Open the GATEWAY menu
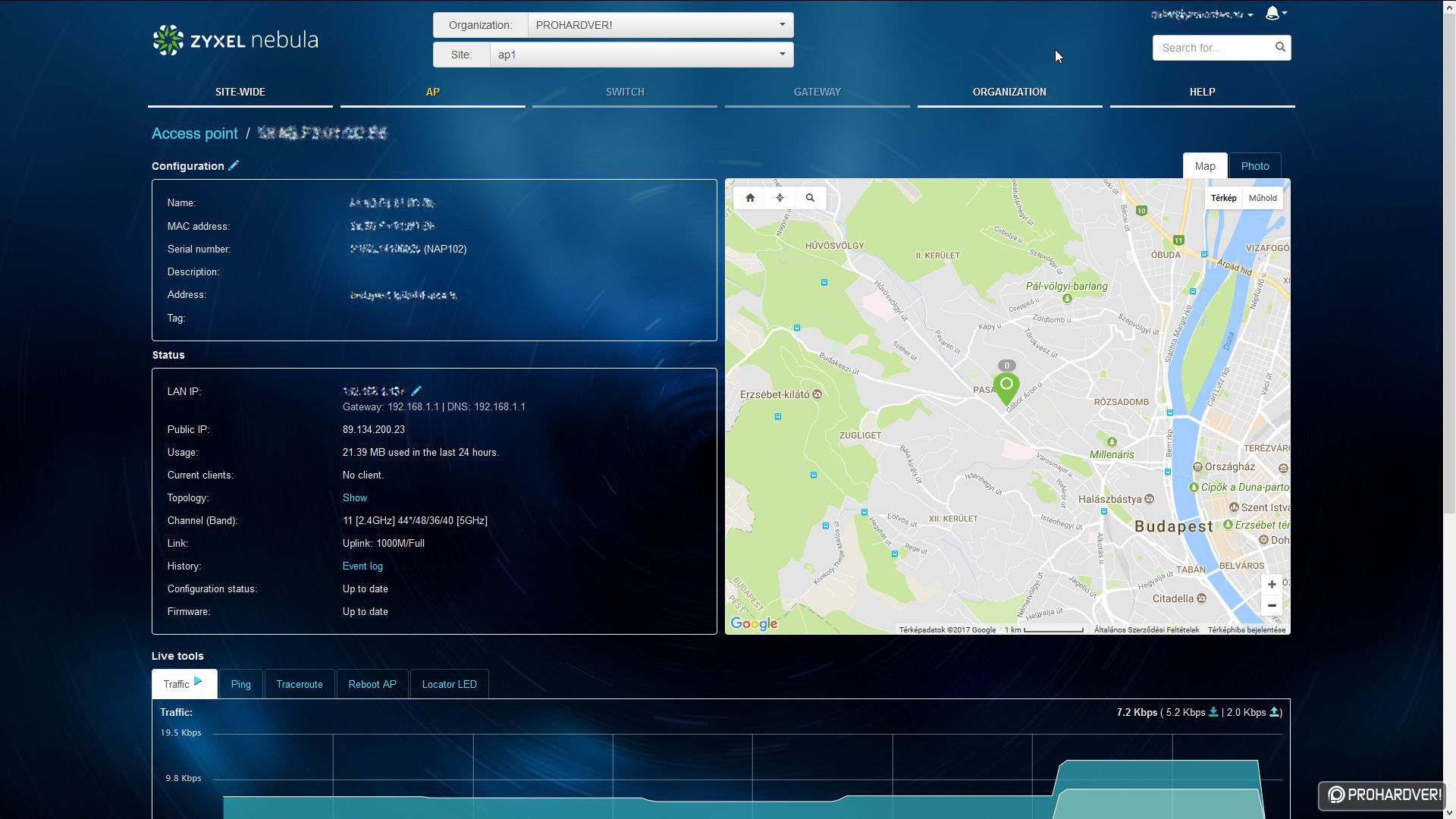This screenshot has height=819, width=1456. pyautogui.click(x=817, y=92)
